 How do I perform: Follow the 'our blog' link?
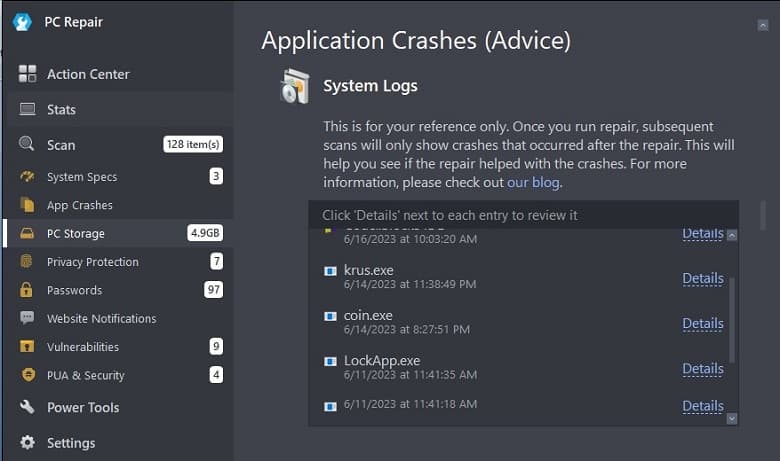(x=533, y=183)
